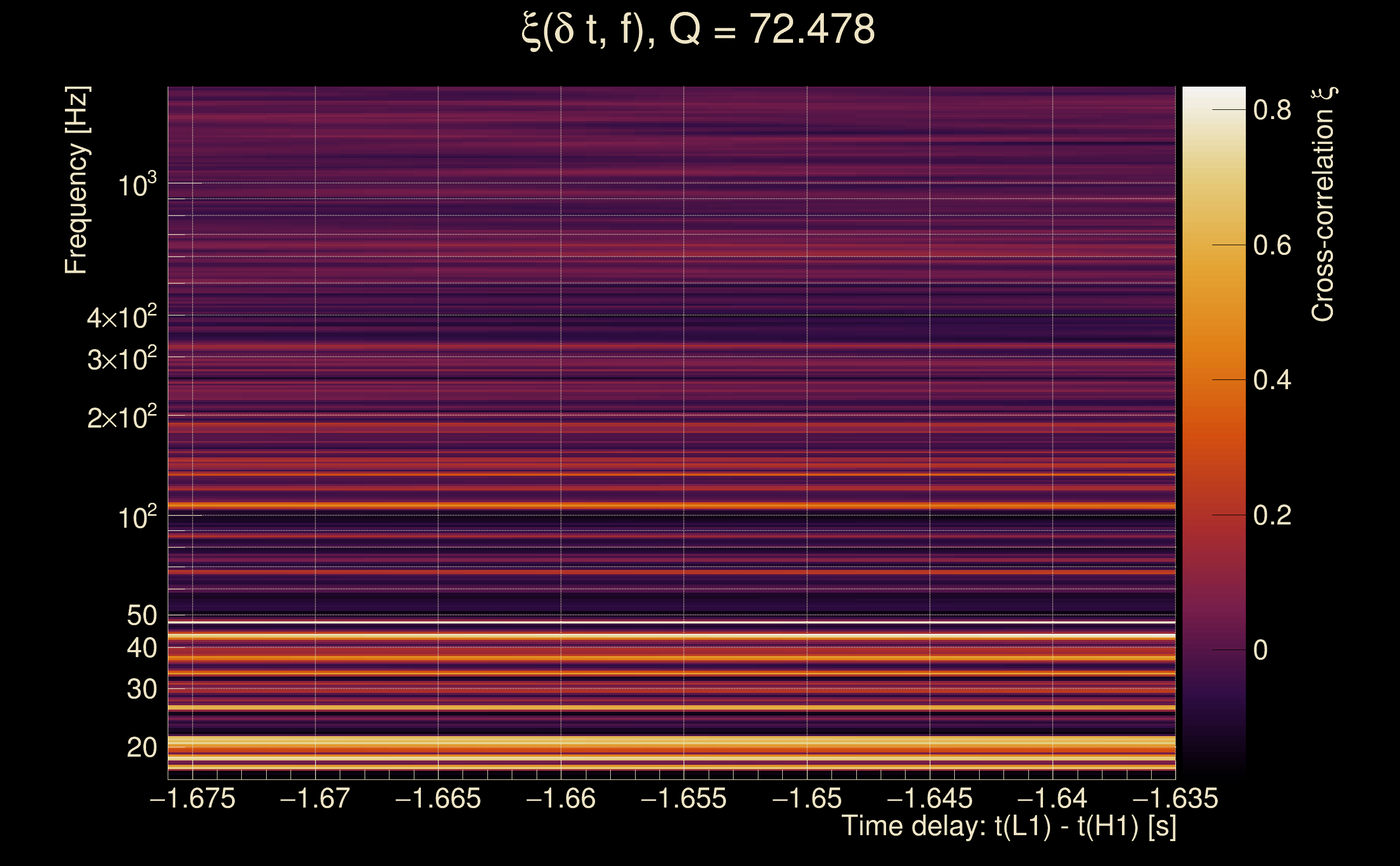Screen dimensions: 1400x866
Task: Click the 0.4 tick label on colorbar
Action: 1272,380
